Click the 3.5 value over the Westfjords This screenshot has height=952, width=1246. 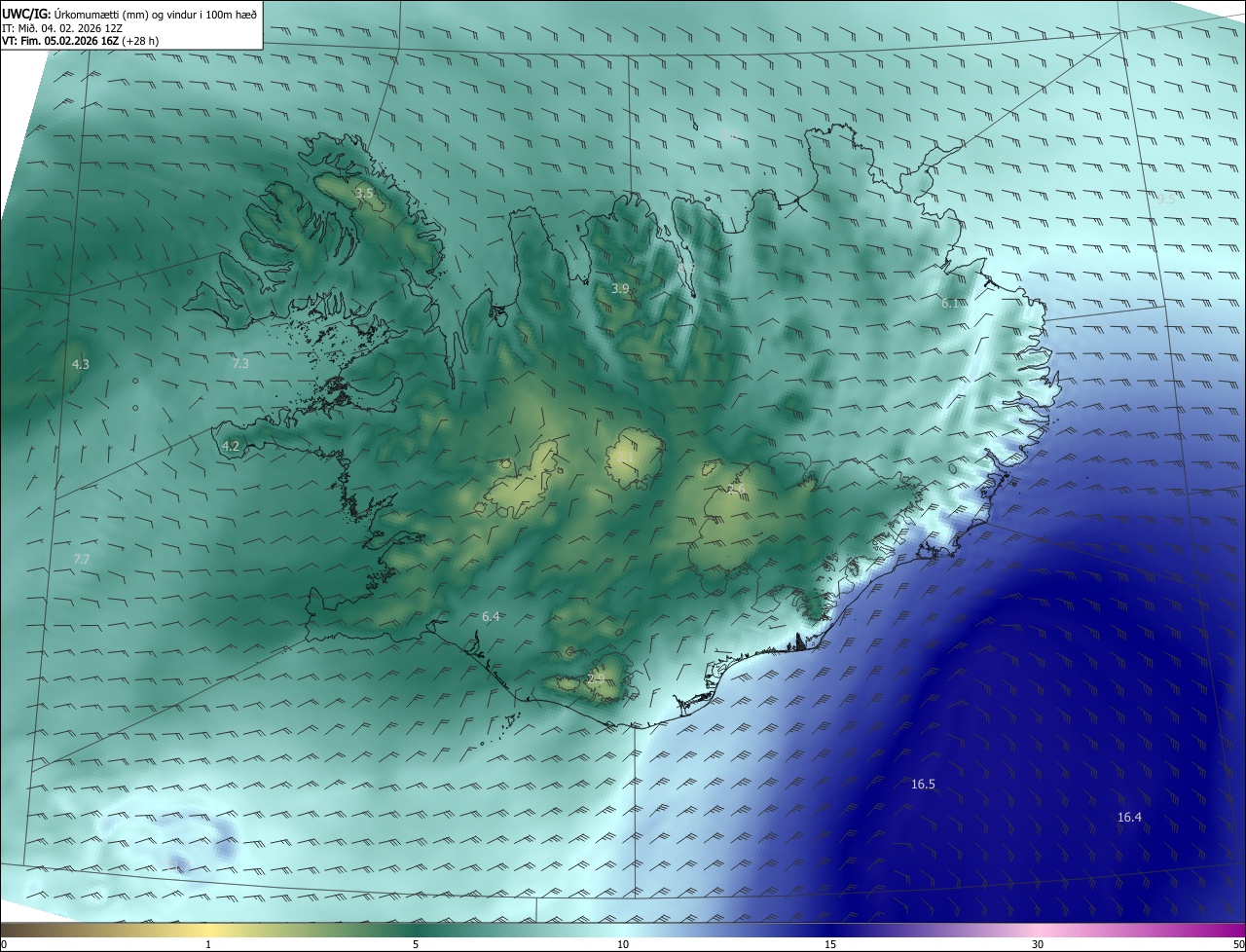(x=363, y=194)
